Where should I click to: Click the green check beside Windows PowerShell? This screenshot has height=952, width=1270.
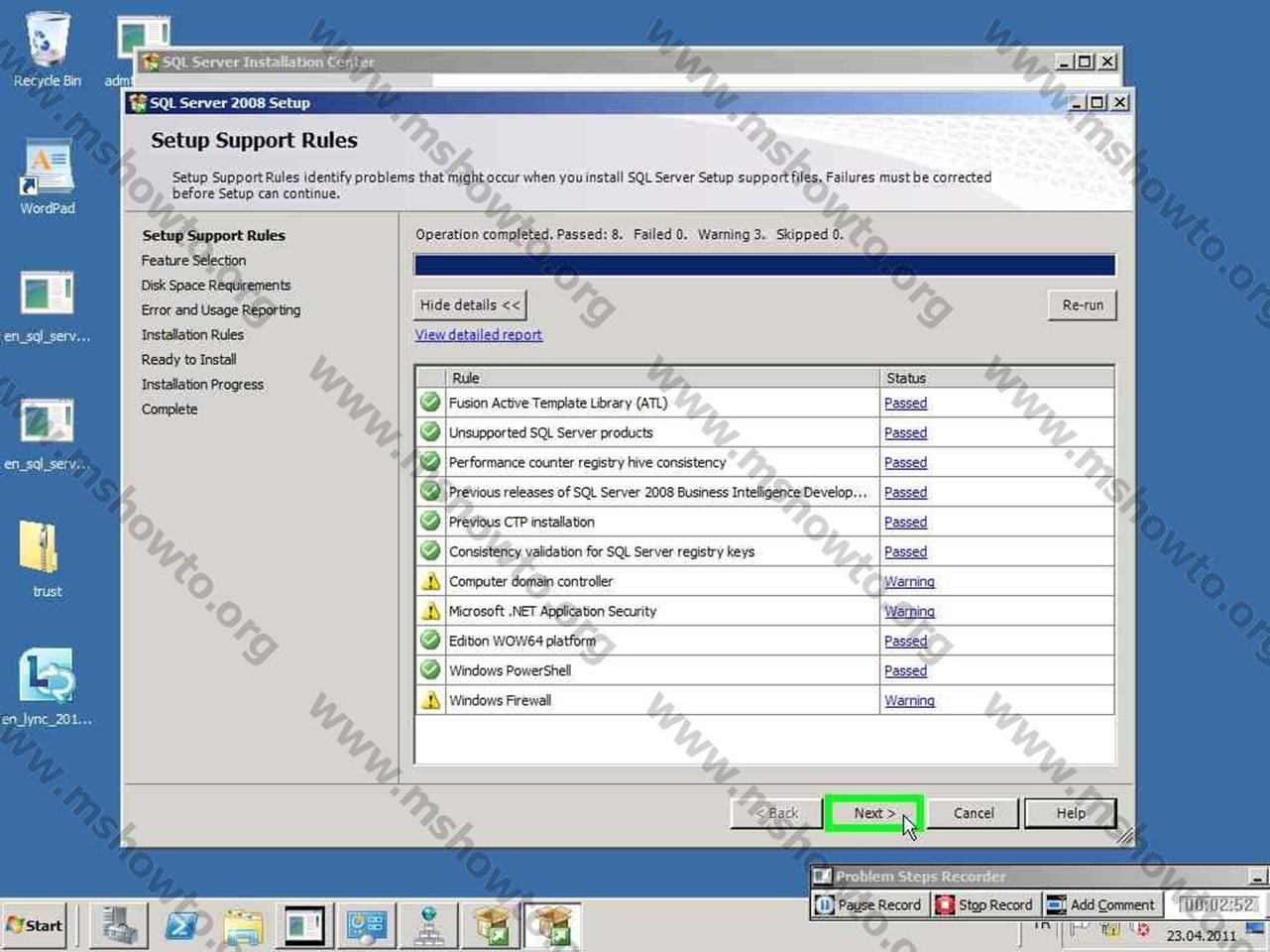430,670
